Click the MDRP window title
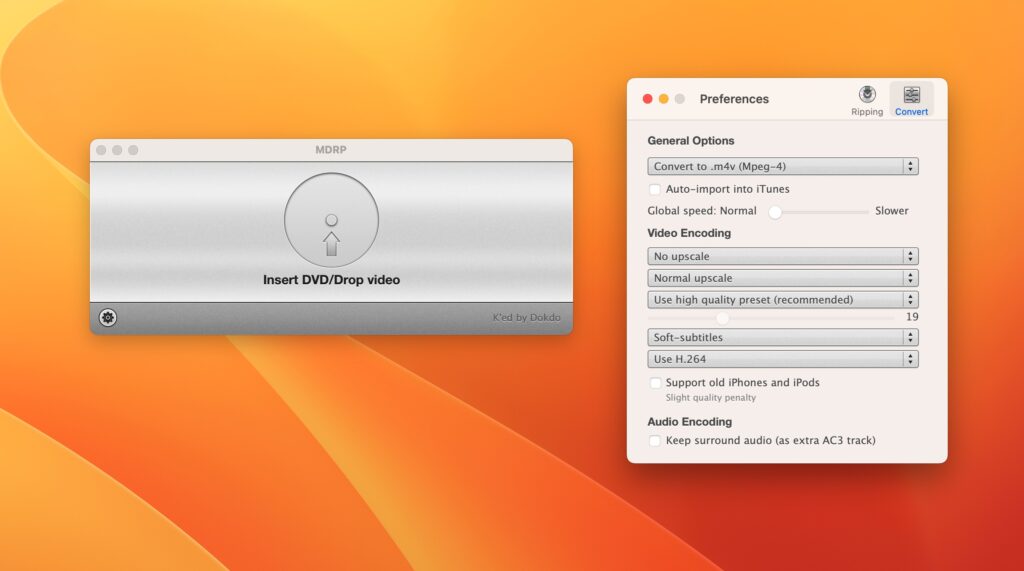Viewport: 1024px width, 571px height. [331, 150]
